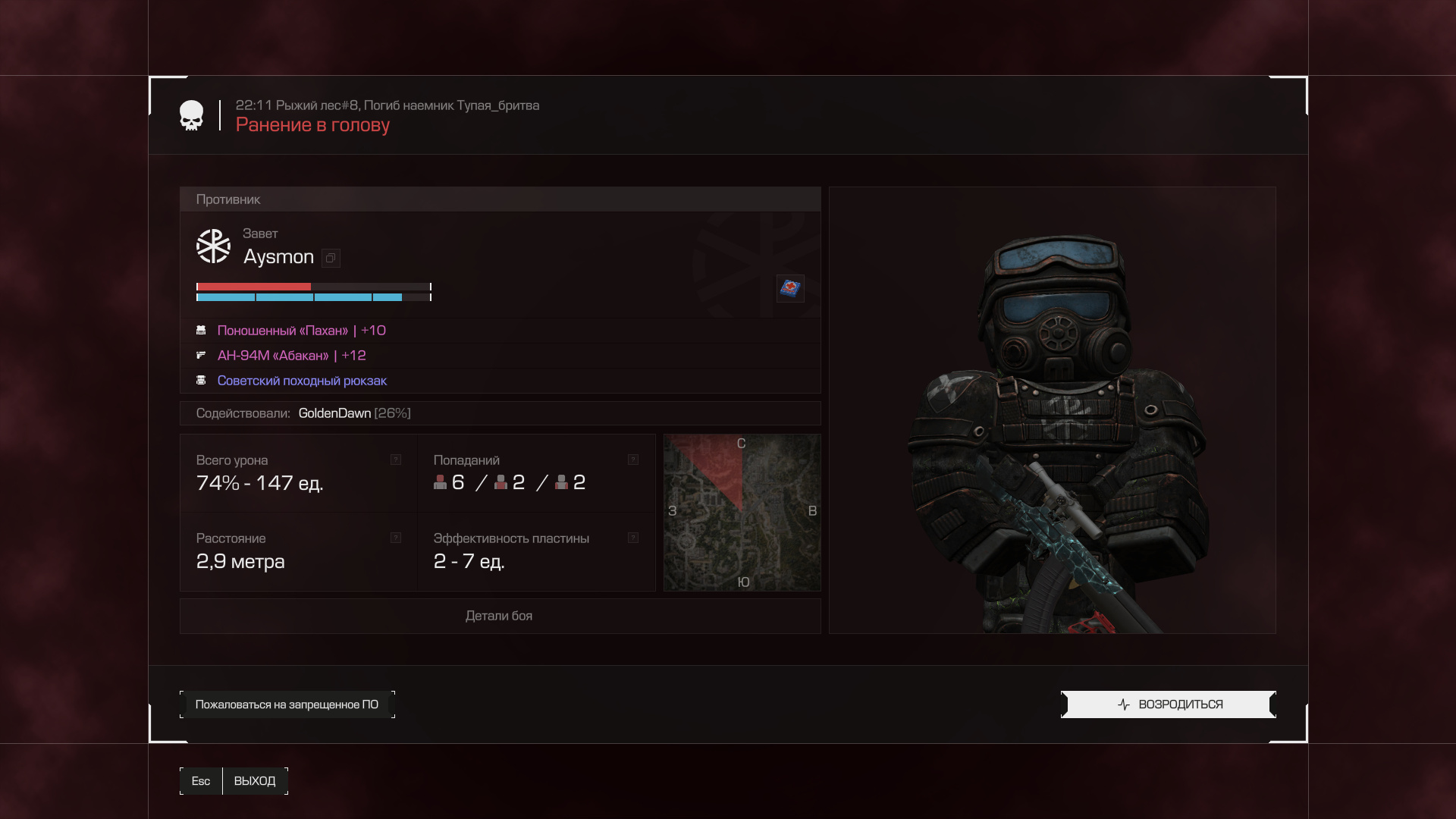Open the Советский походный рюкзак link
The image size is (1456, 819).
click(x=302, y=381)
